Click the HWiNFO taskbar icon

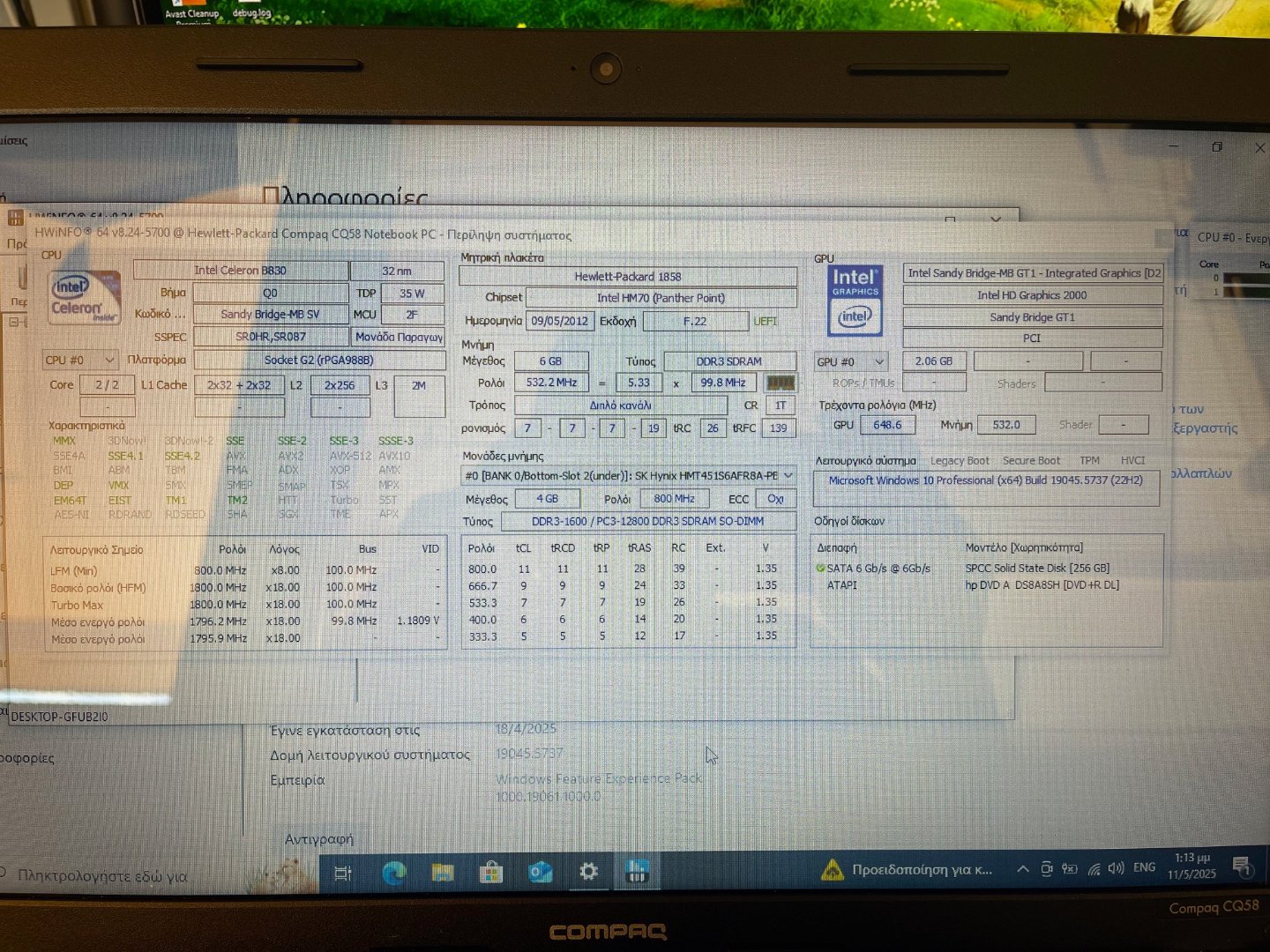pos(636,872)
